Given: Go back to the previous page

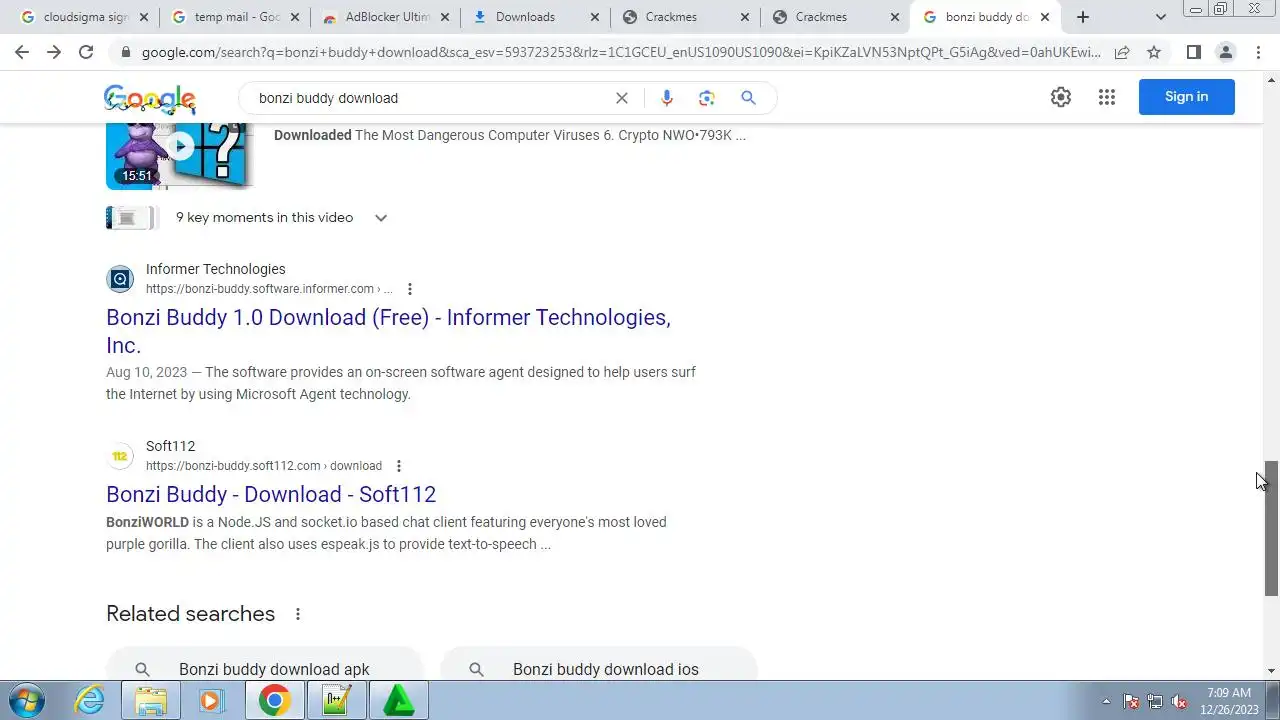Looking at the screenshot, I should coord(22,52).
